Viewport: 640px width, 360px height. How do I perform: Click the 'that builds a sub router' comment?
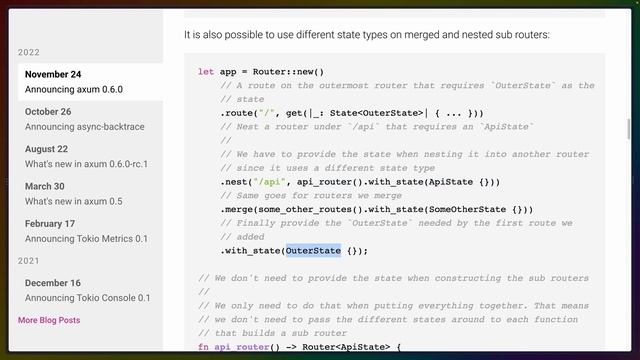[272, 333]
